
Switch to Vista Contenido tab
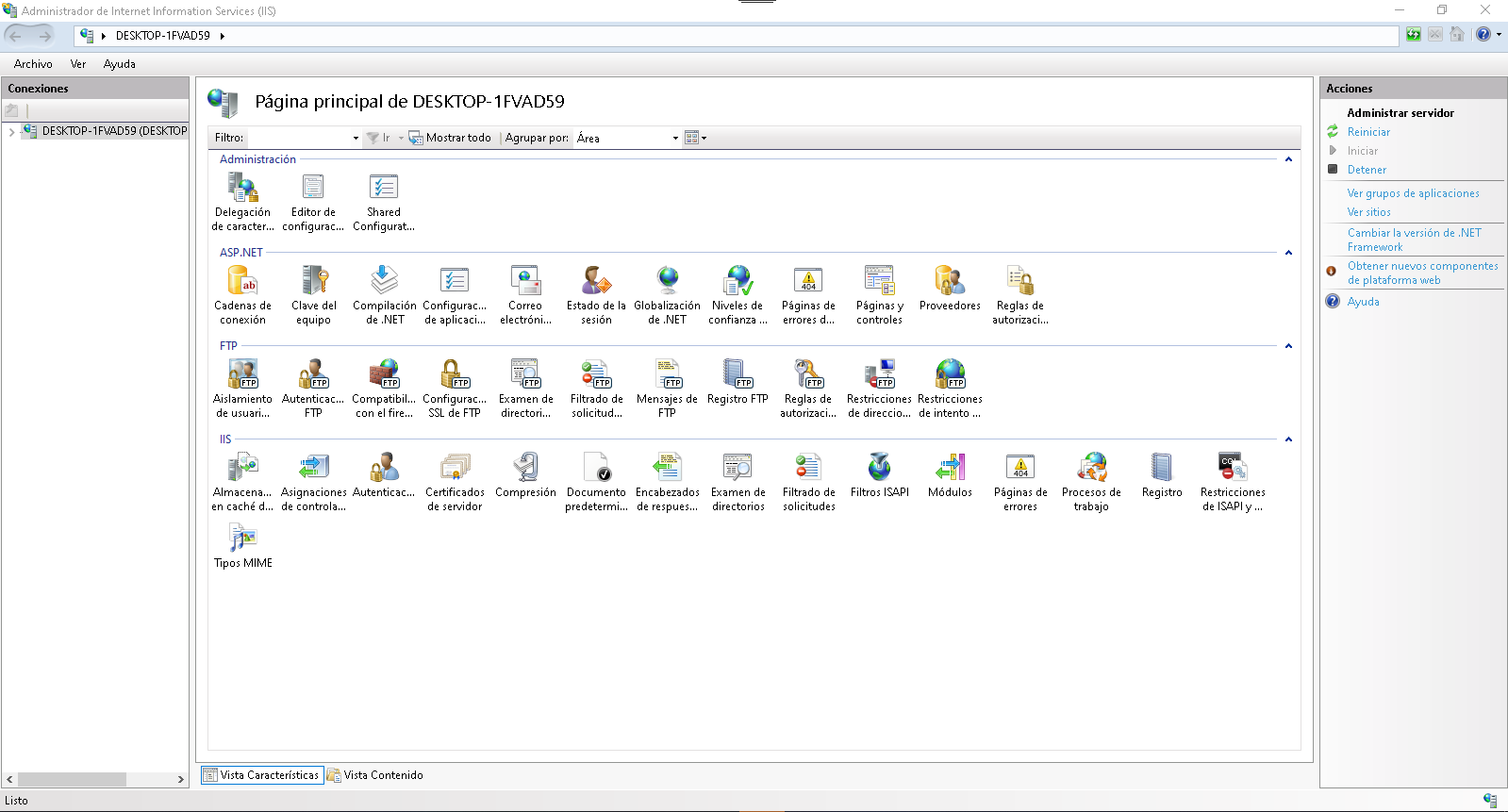(x=375, y=775)
